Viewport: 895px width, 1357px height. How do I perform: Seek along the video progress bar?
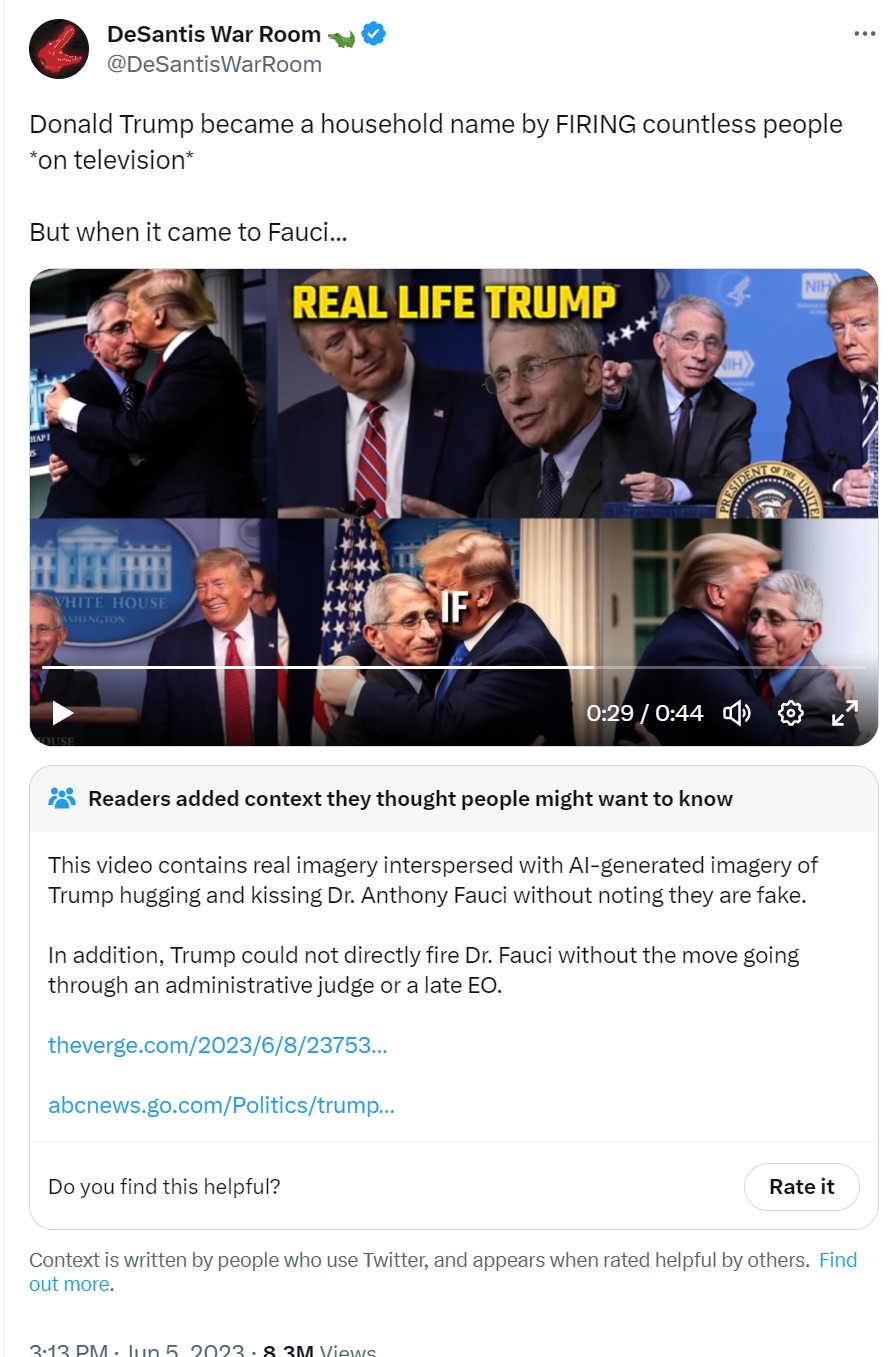click(454, 667)
